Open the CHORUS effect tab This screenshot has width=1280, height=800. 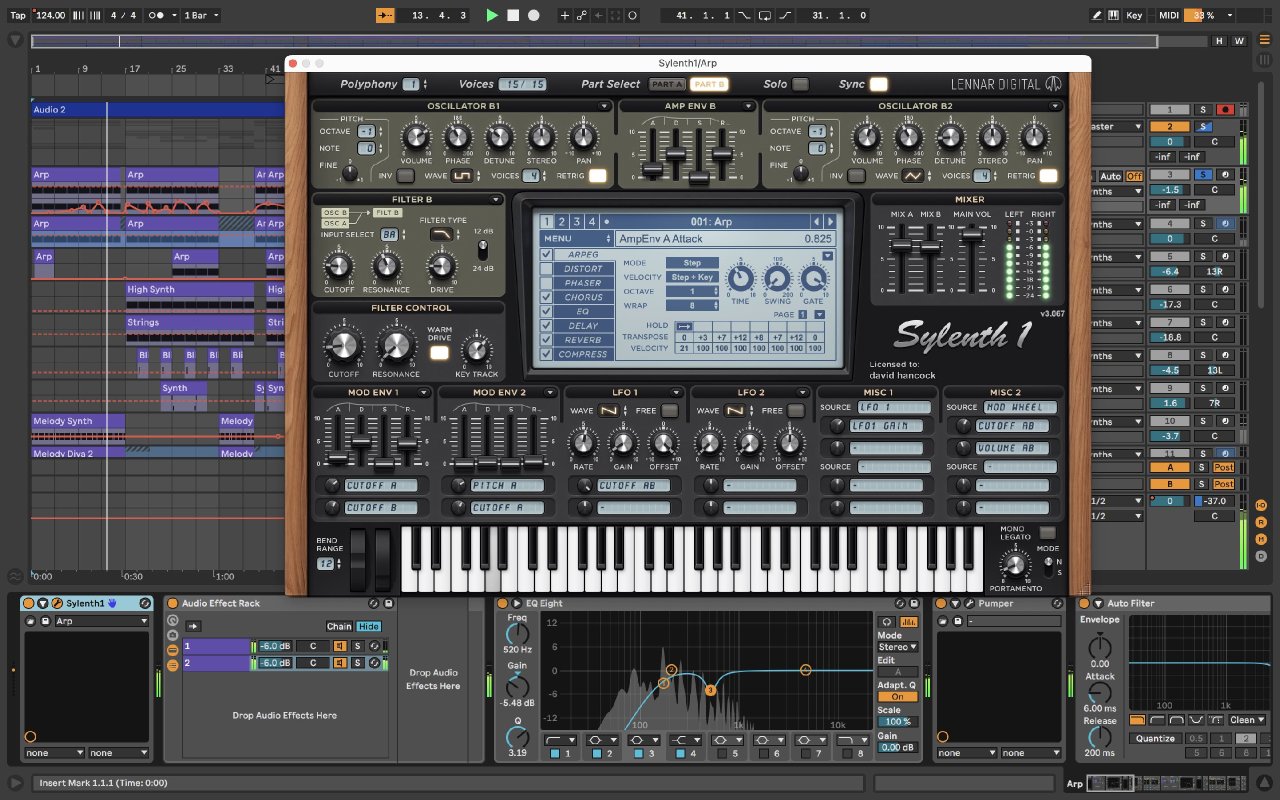(582, 297)
